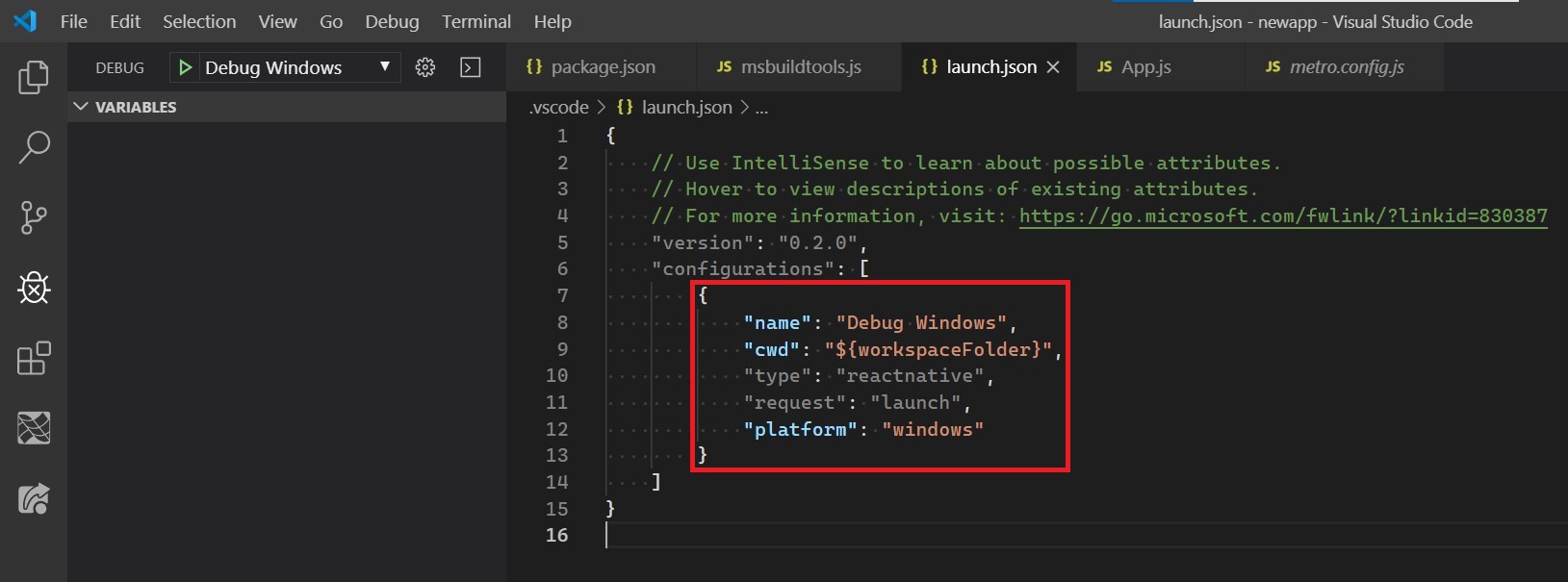Click the "cwd" key
Screen dimensions: 1568x582
[772, 349]
